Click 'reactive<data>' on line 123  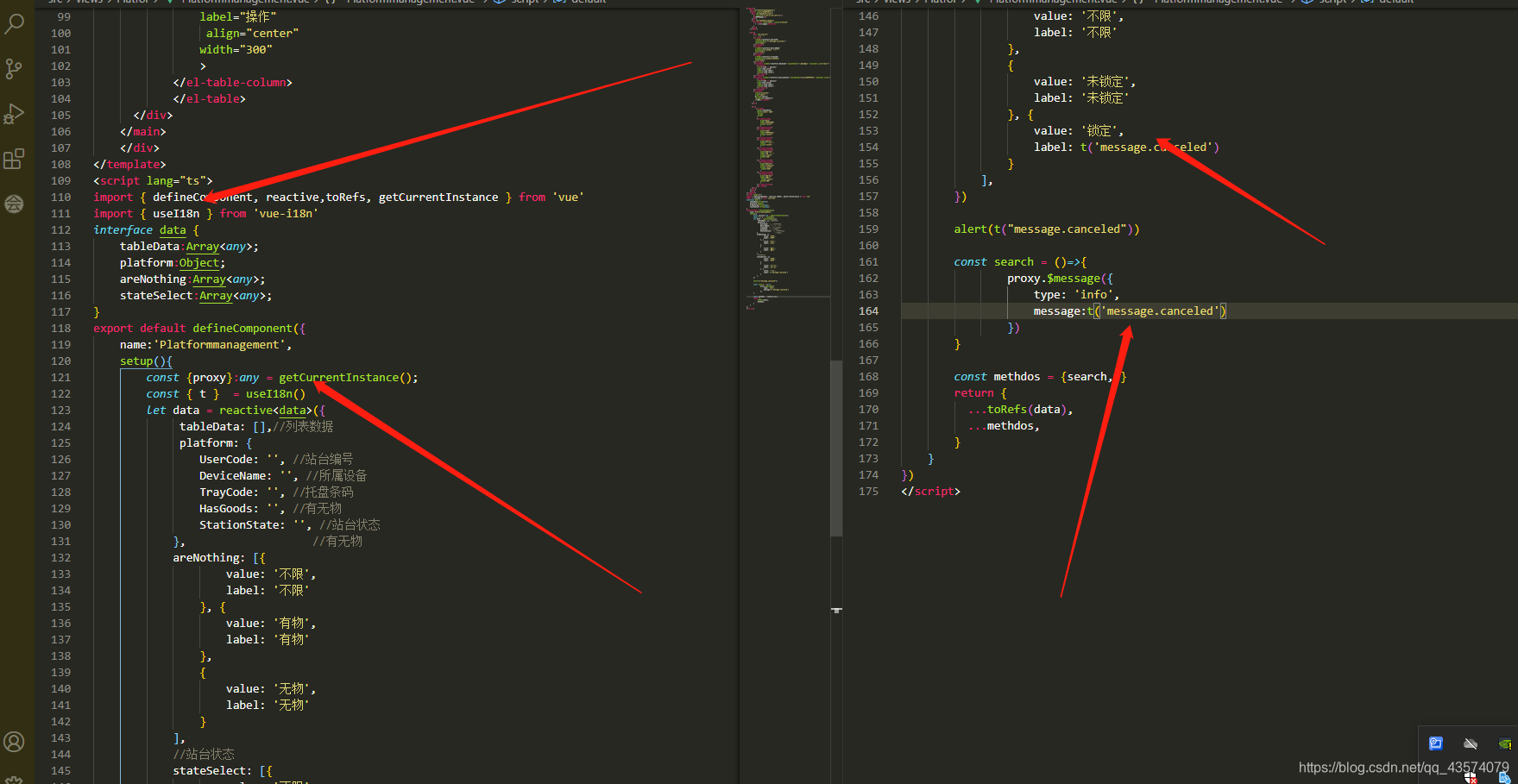point(266,411)
